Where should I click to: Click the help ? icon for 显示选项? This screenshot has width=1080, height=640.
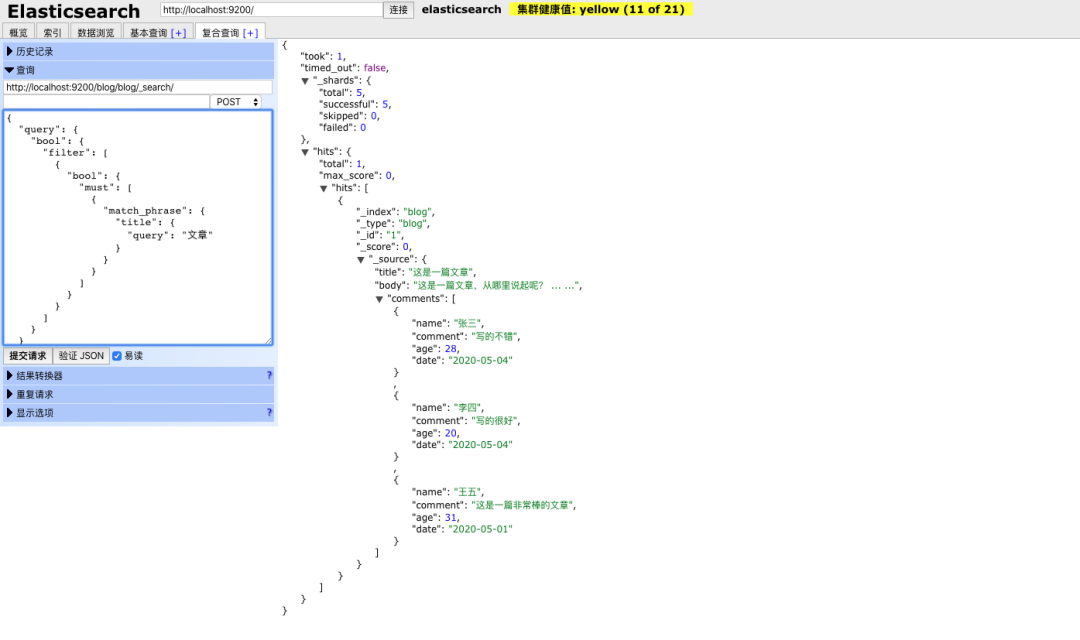point(269,413)
